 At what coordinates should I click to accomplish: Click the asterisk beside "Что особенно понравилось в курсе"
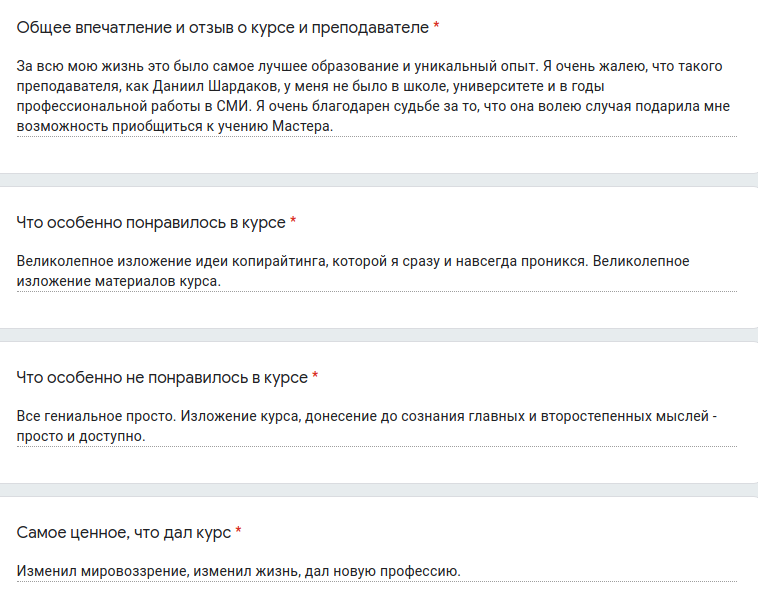click(x=293, y=222)
